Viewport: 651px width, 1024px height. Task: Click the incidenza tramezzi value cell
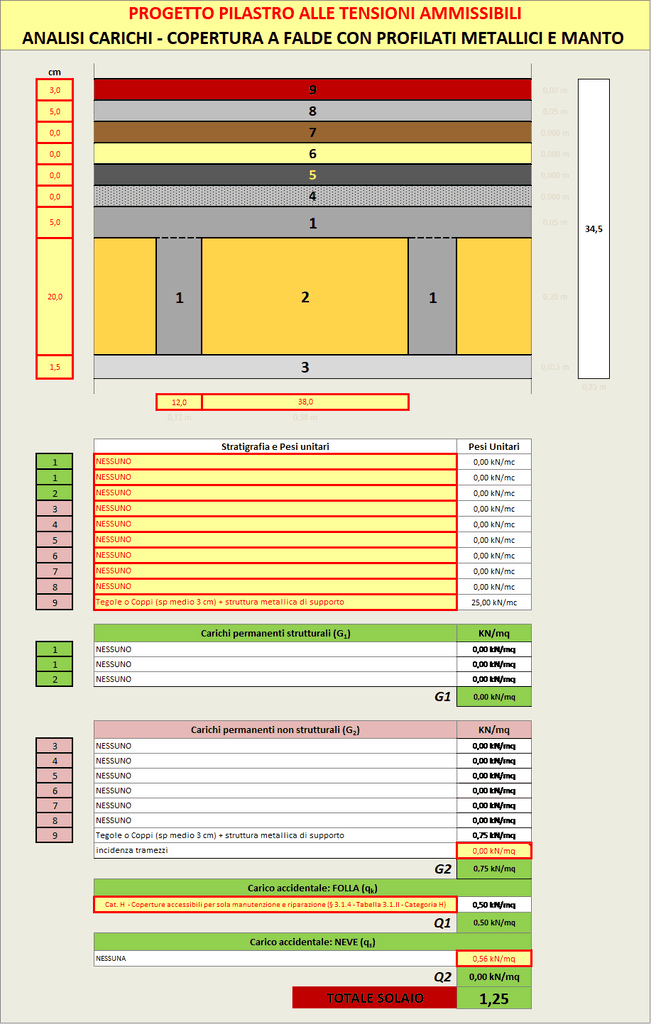(494, 851)
